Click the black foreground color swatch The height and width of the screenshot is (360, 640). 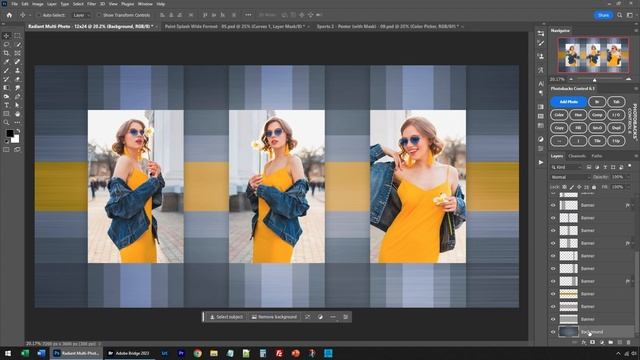[9, 133]
